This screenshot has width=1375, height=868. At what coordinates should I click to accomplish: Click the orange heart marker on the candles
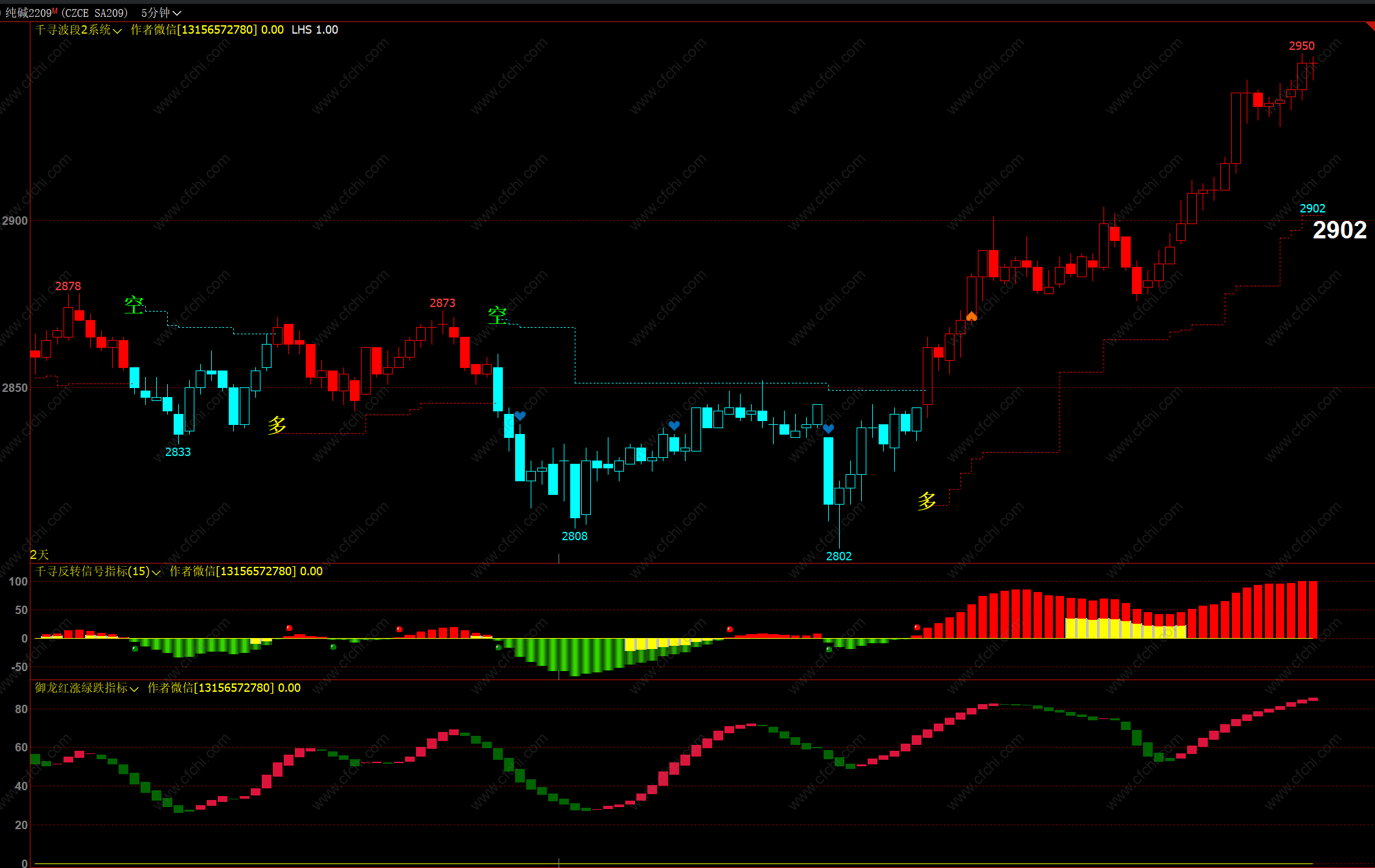pos(971,316)
